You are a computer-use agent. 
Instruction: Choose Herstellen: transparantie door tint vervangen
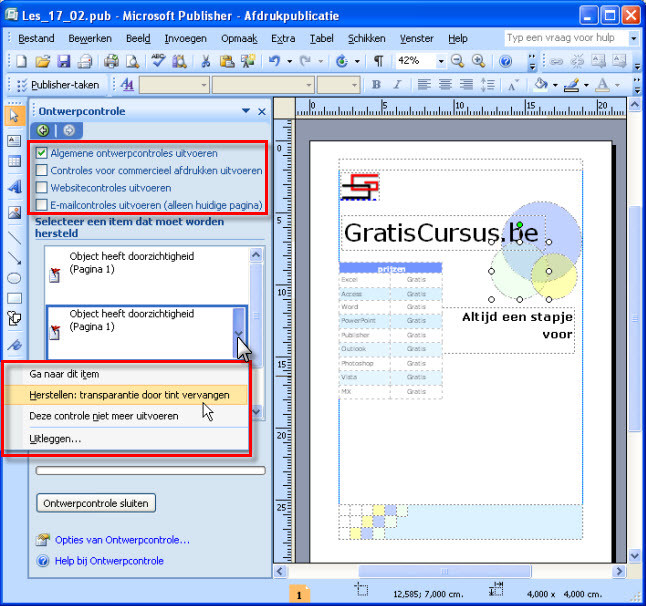(x=126, y=395)
